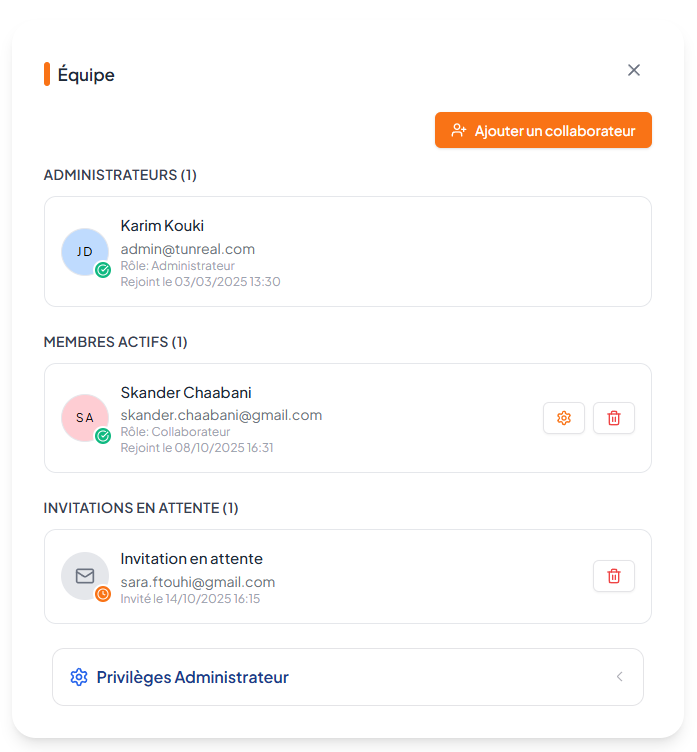Click the orange clock badge on the invitation

(x=103, y=594)
